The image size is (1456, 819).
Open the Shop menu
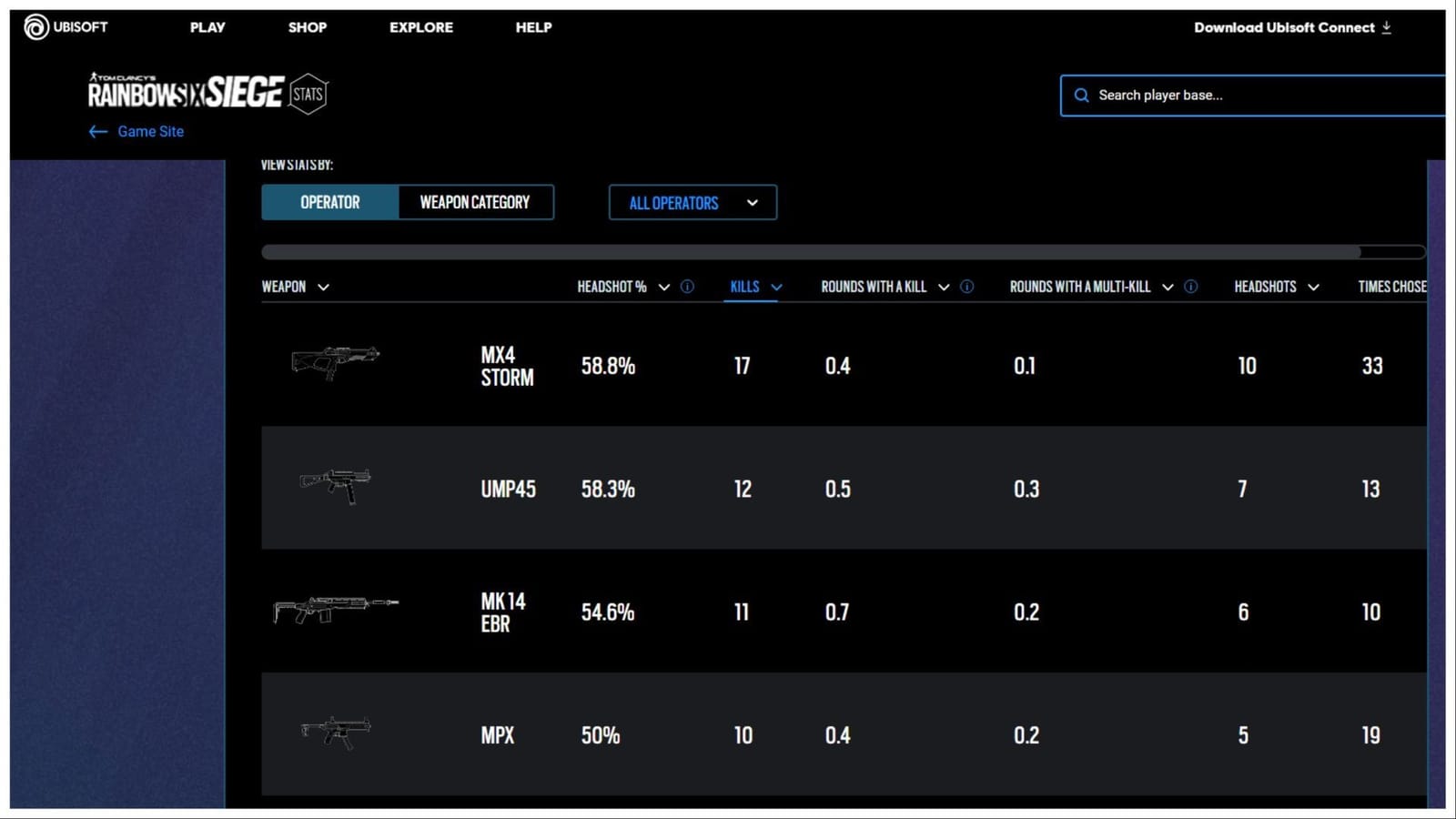pyautogui.click(x=307, y=27)
